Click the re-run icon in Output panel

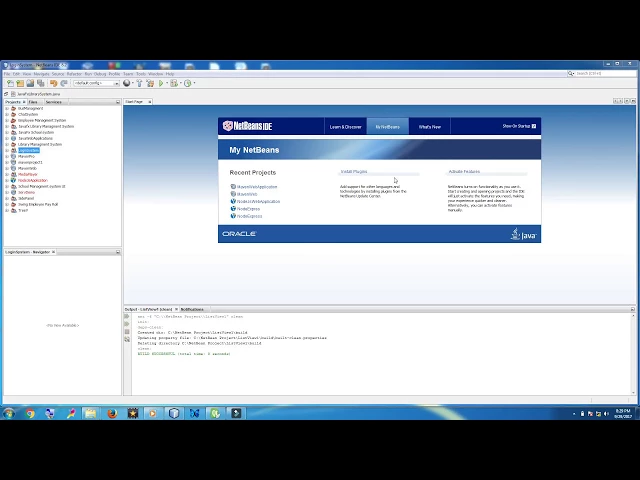click(x=127, y=316)
